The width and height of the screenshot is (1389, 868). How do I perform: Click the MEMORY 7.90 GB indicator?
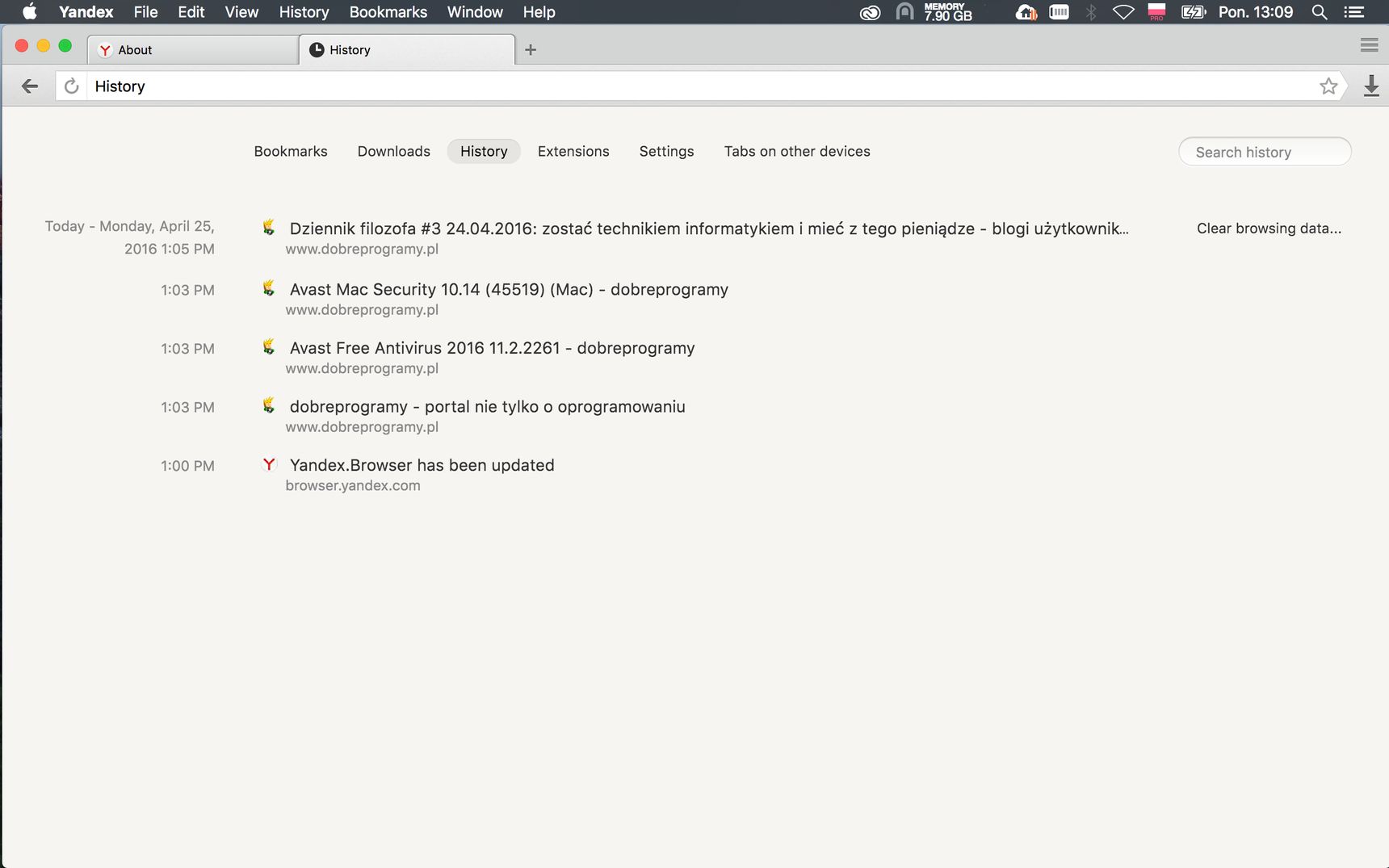[948, 12]
